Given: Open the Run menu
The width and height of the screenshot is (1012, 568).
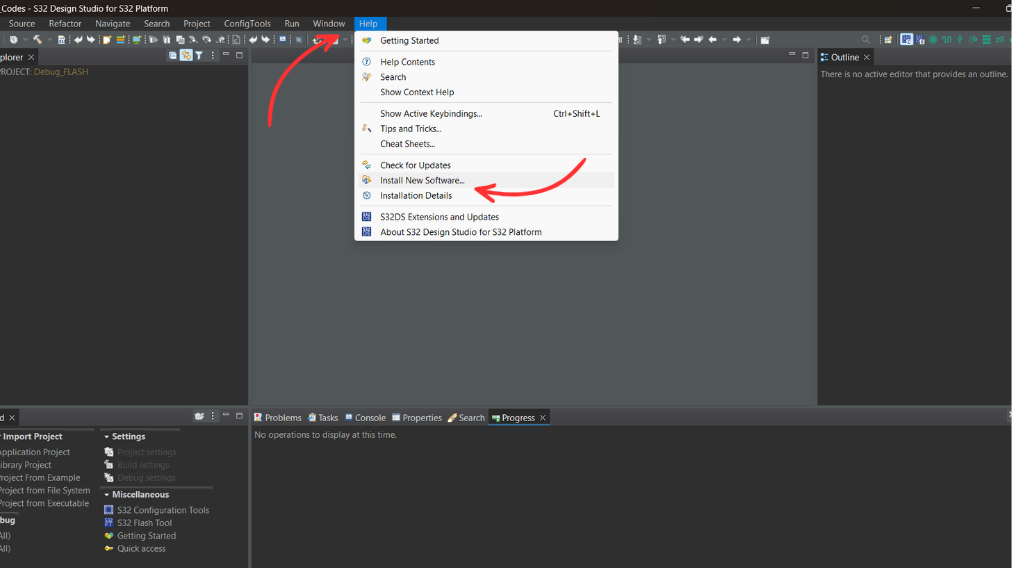Looking at the screenshot, I should pos(292,24).
